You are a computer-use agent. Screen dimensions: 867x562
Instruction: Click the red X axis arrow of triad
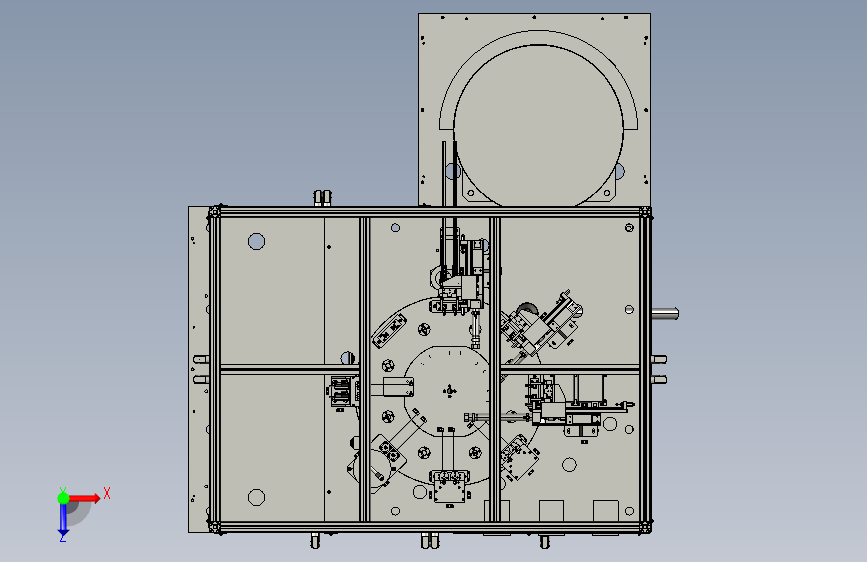coord(84,498)
